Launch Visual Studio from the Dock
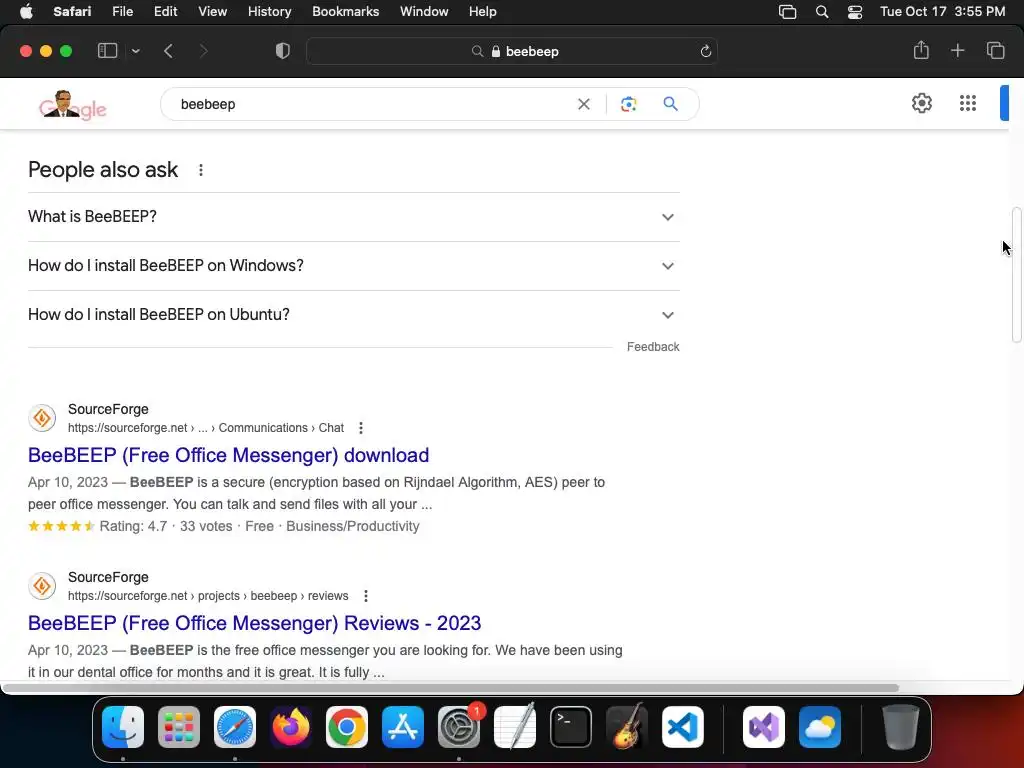 [764, 727]
